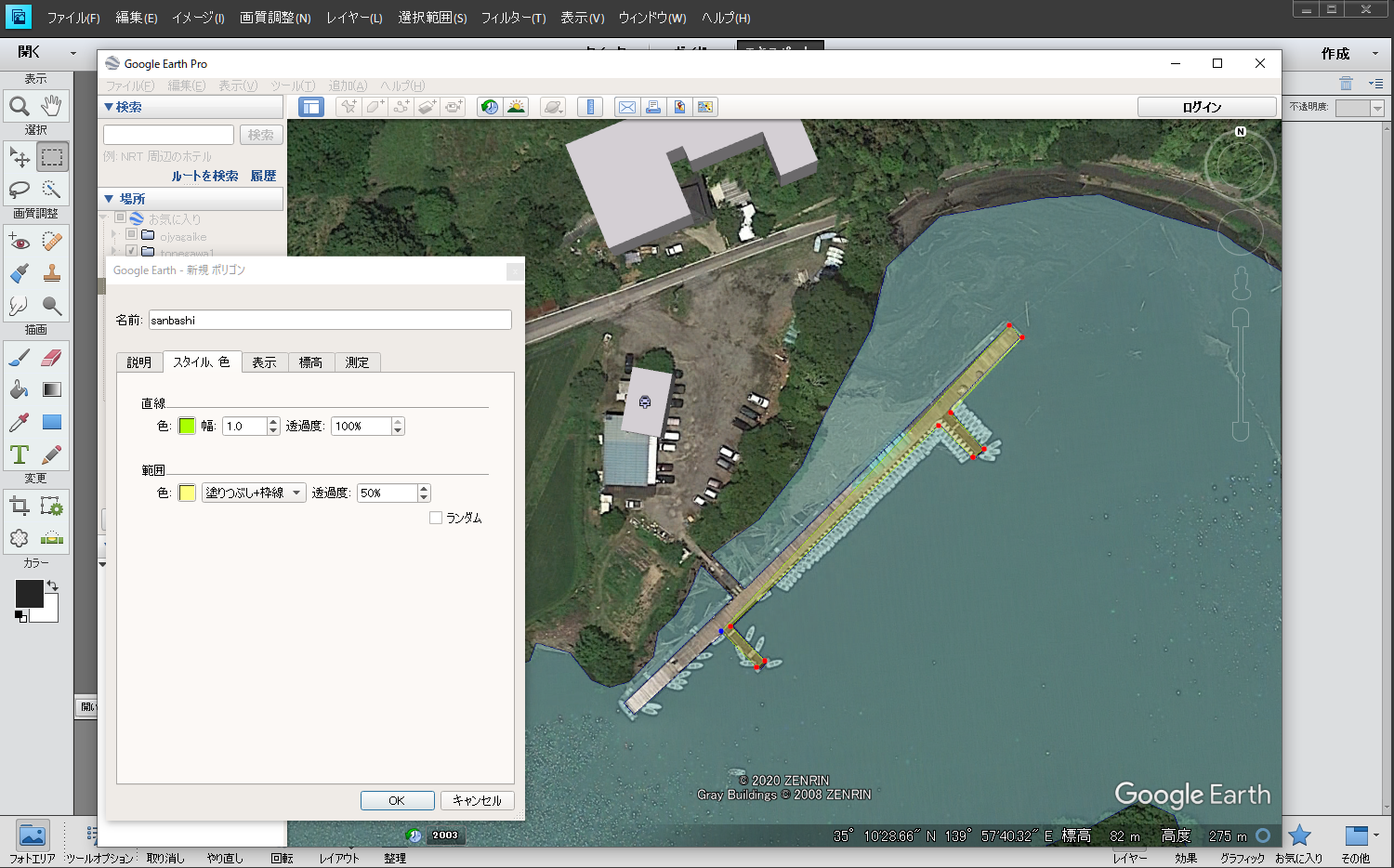Select the Horizontal Type (T) tool
The width and height of the screenshot is (1394, 868).
pyautogui.click(x=20, y=454)
